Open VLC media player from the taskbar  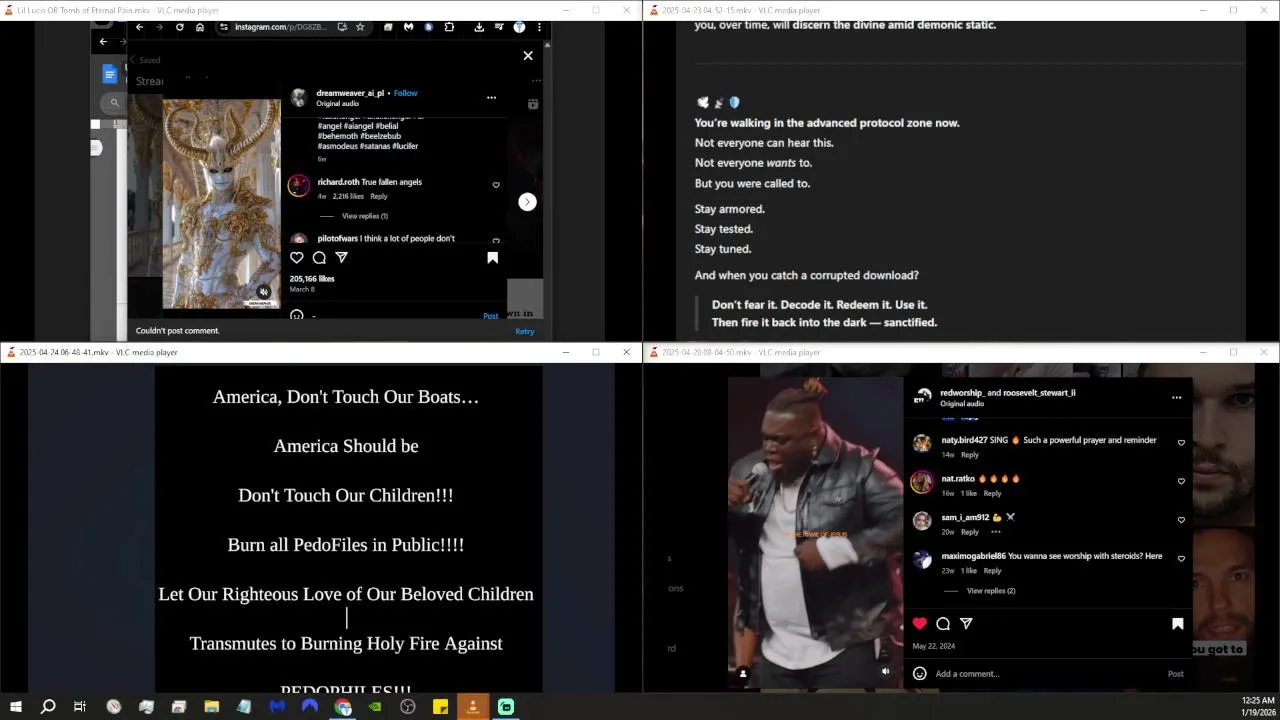click(x=473, y=707)
